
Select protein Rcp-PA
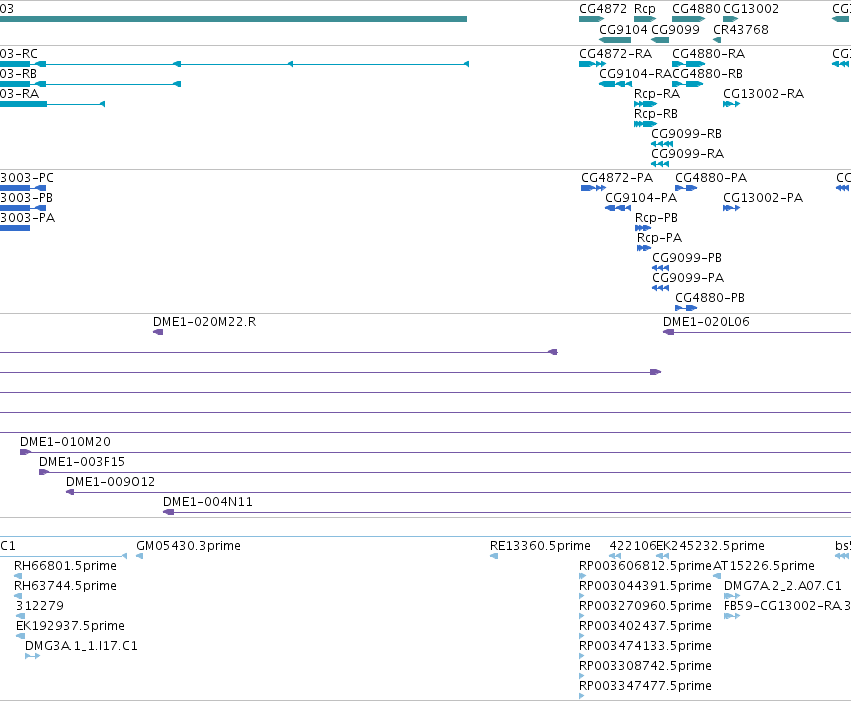(x=644, y=248)
